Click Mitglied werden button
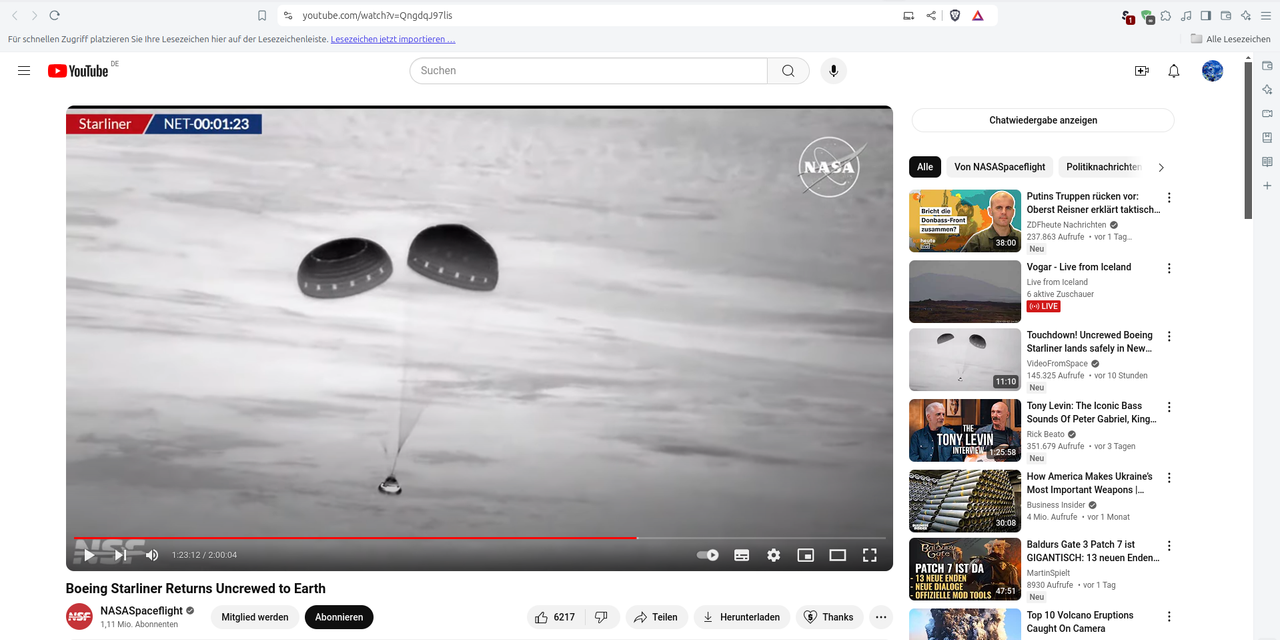 tap(255, 617)
